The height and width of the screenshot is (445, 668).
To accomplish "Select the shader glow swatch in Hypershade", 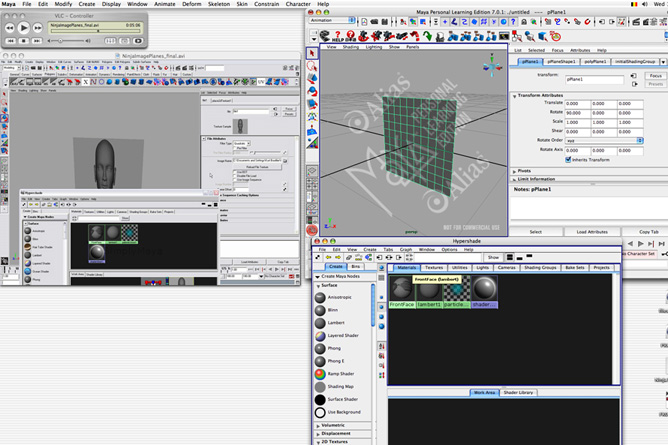I will [x=484, y=292].
